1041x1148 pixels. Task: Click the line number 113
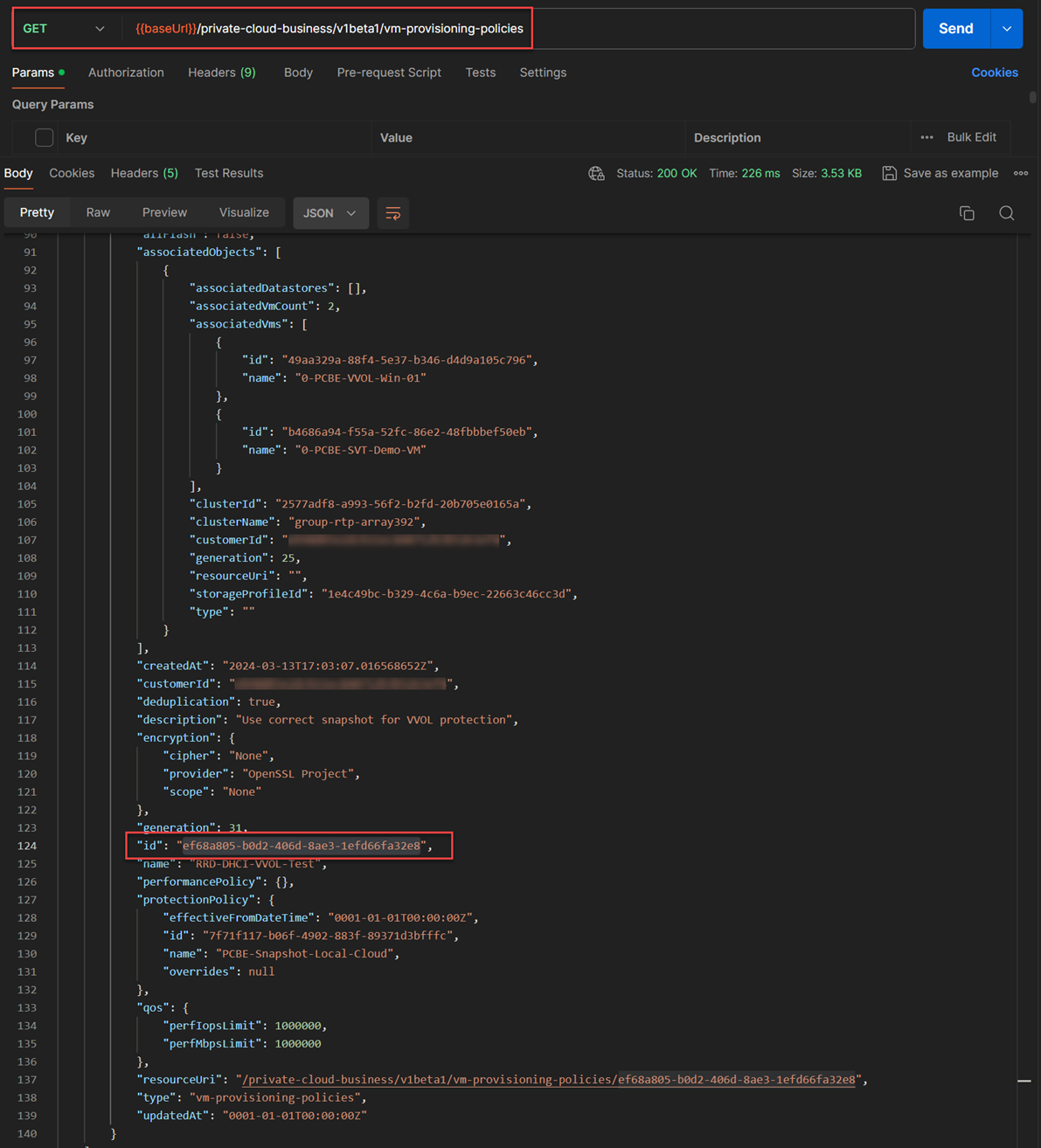click(x=26, y=648)
